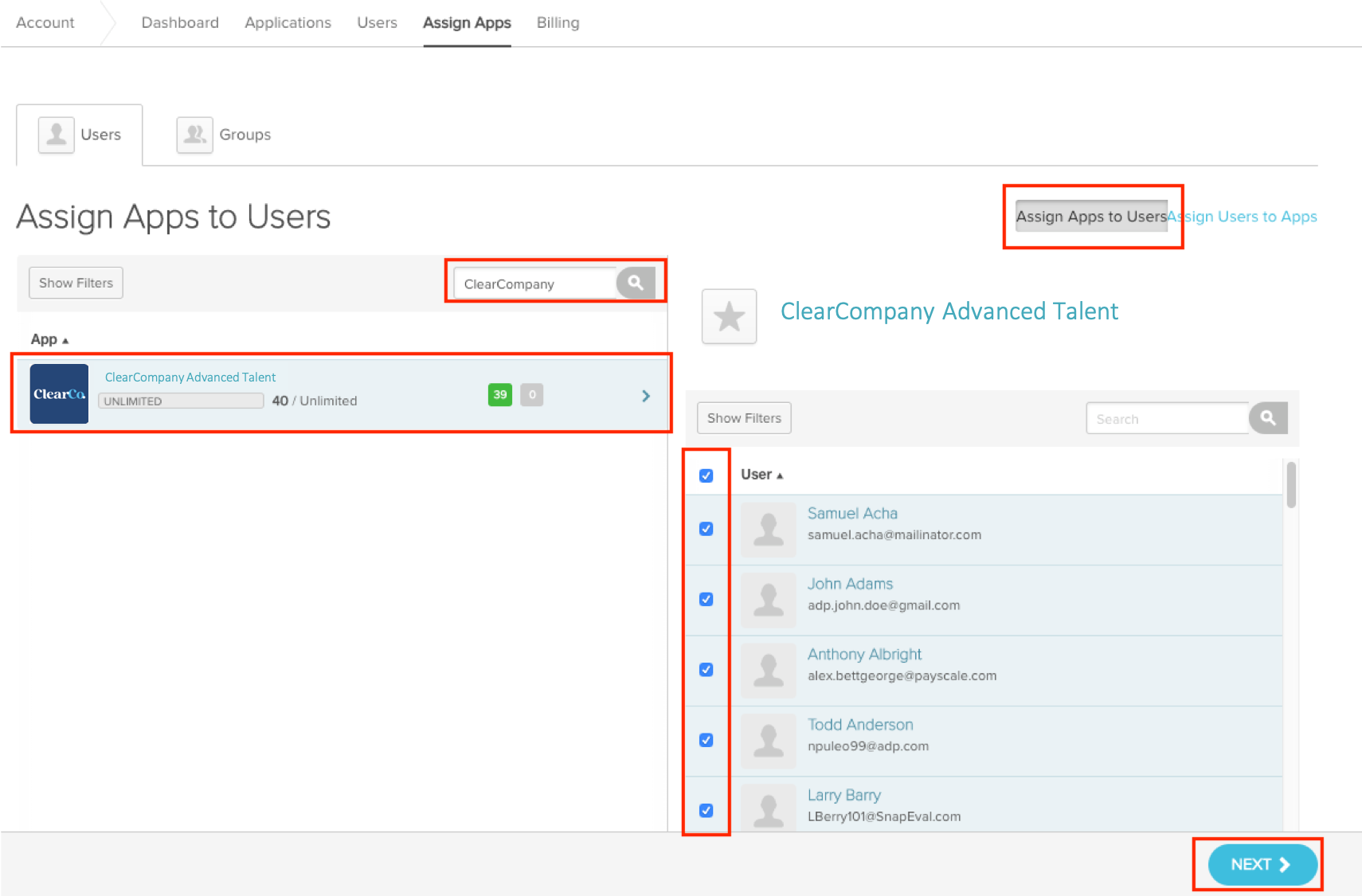Uncheck Samuel Acha's checkbox
This screenshot has height=896, width=1362.
[x=706, y=529]
